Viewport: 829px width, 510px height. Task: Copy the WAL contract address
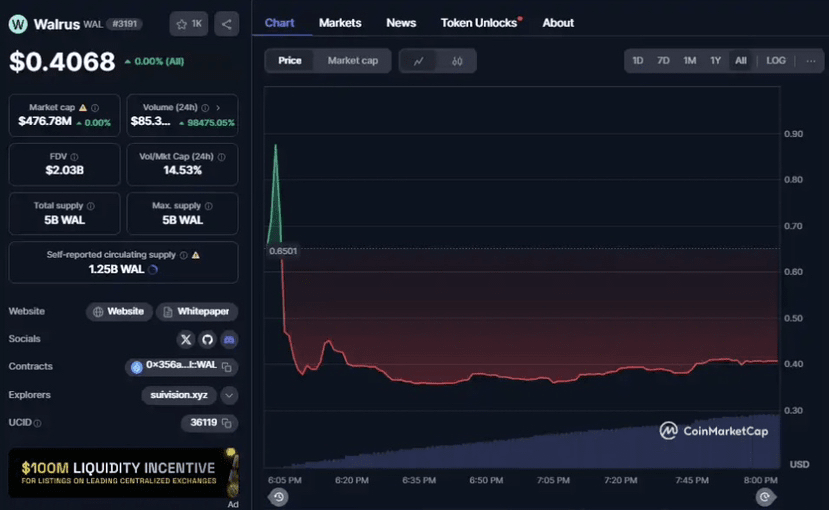tap(227, 367)
